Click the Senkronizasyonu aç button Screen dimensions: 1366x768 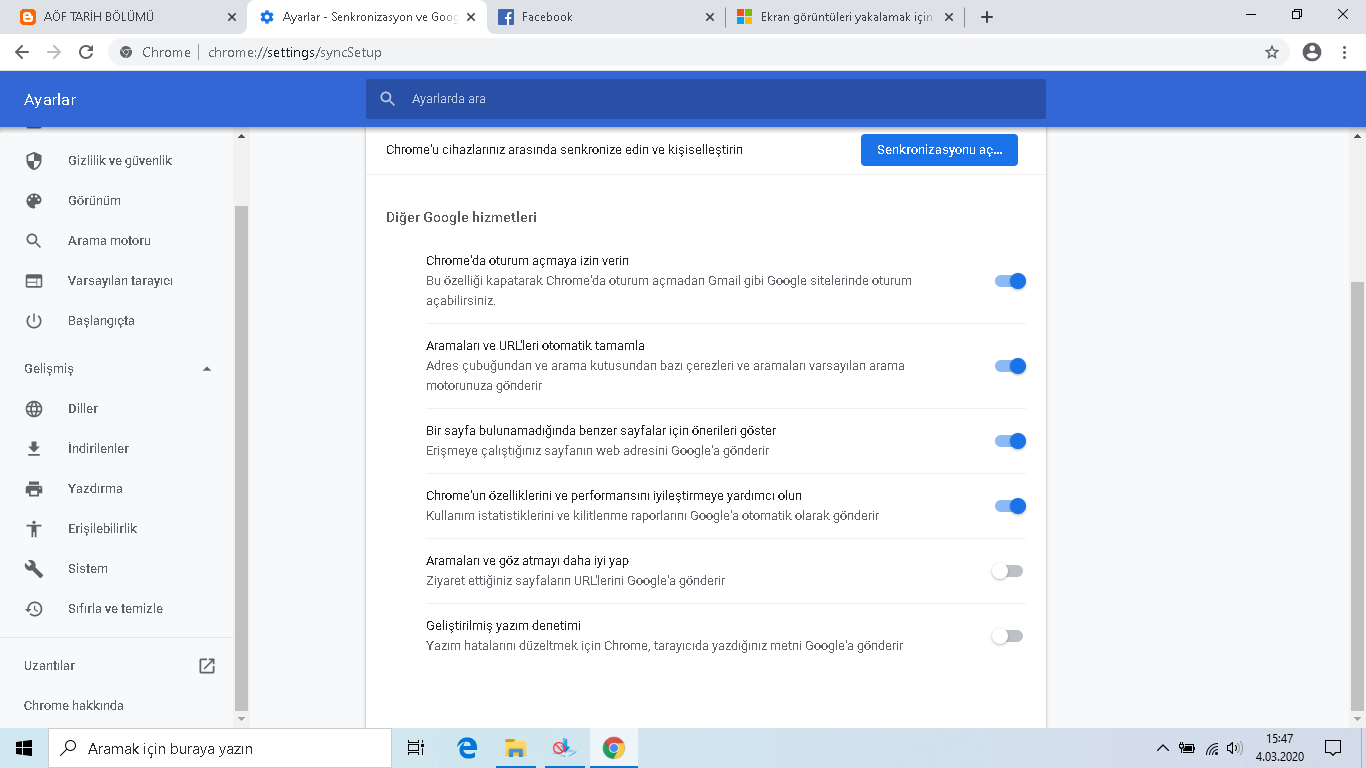(939, 150)
